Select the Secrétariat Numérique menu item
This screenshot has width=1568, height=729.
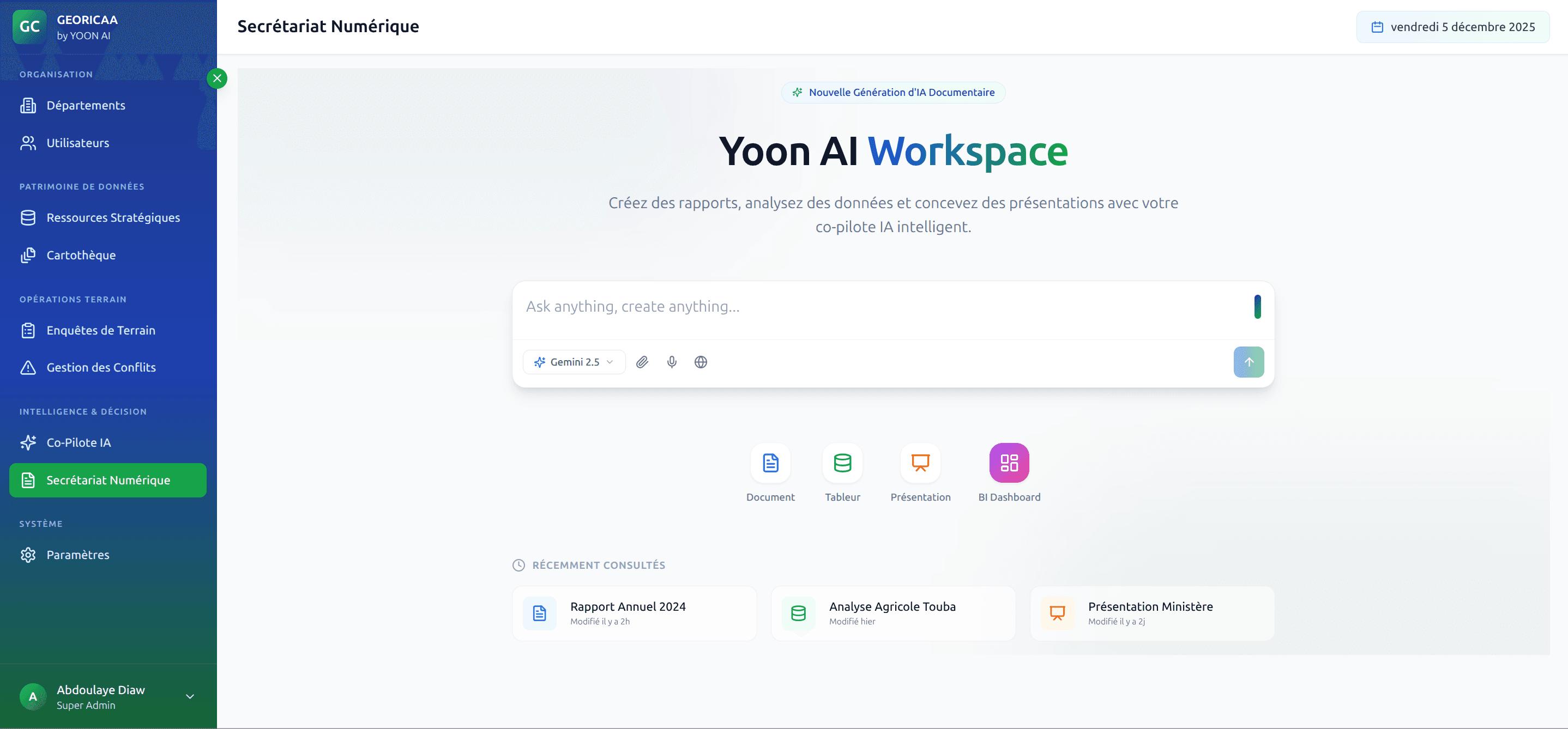tap(108, 480)
